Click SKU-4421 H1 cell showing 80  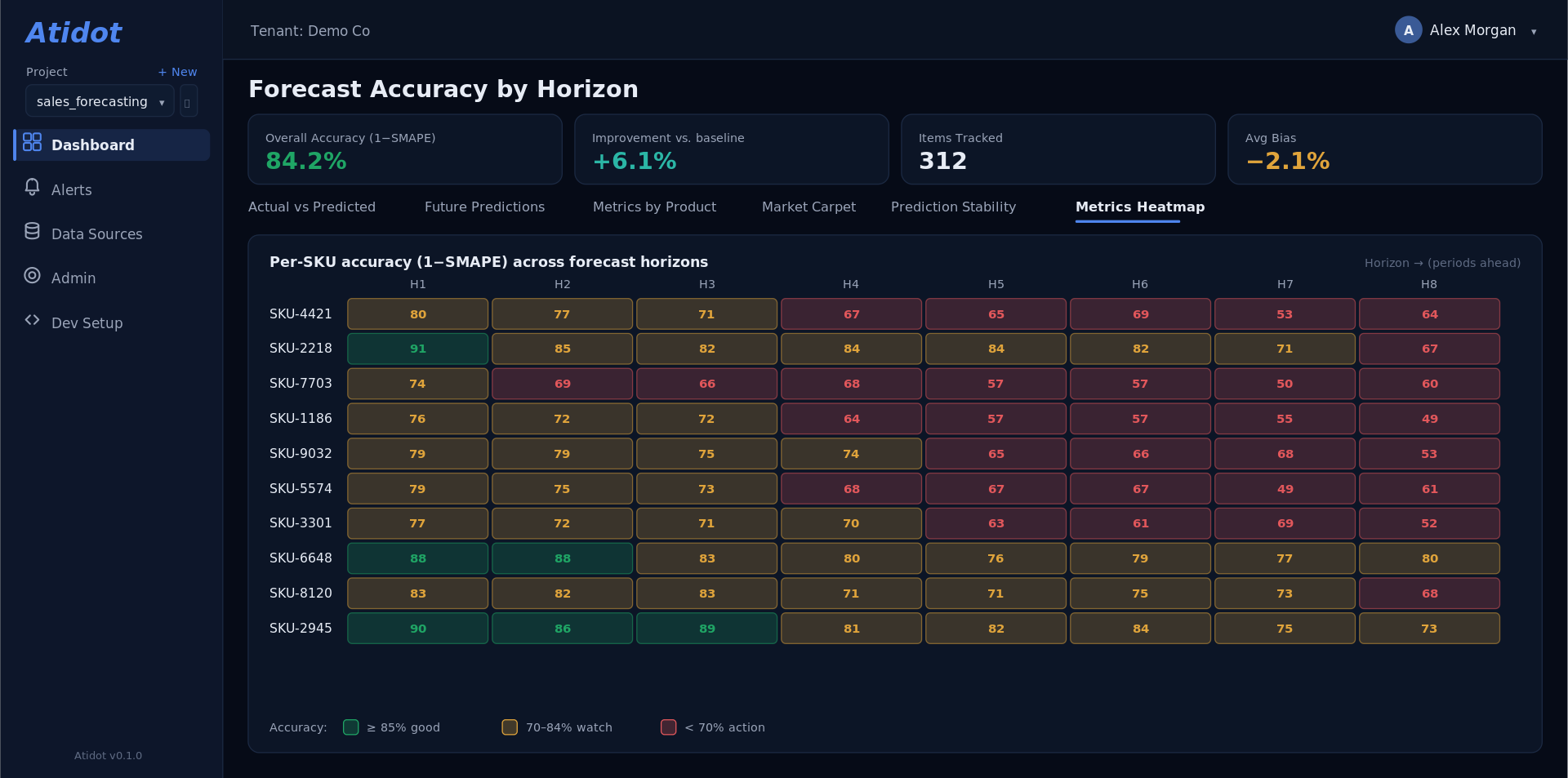pos(418,314)
